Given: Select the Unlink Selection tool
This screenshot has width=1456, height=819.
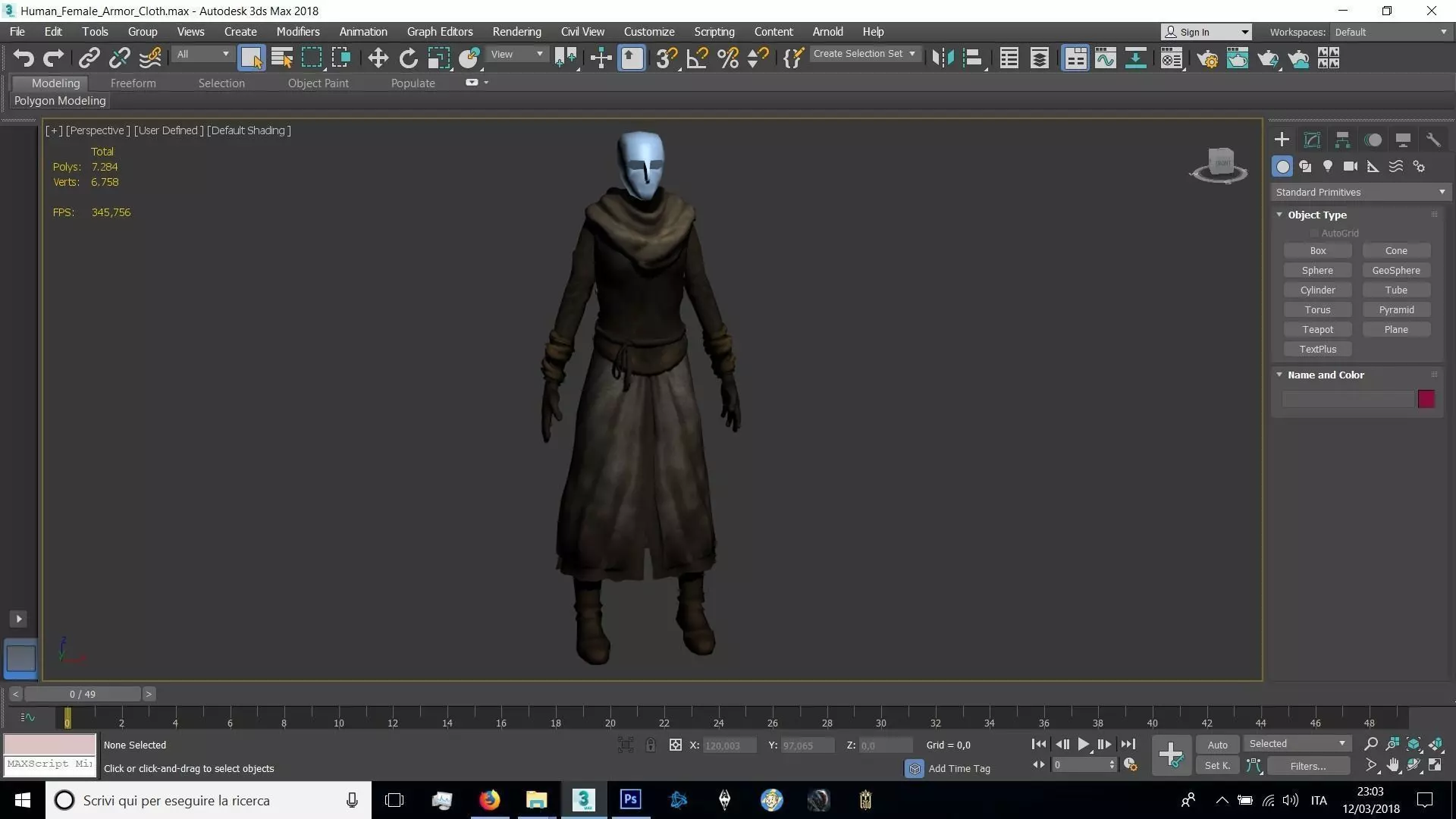Looking at the screenshot, I should (x=119, y=58).
